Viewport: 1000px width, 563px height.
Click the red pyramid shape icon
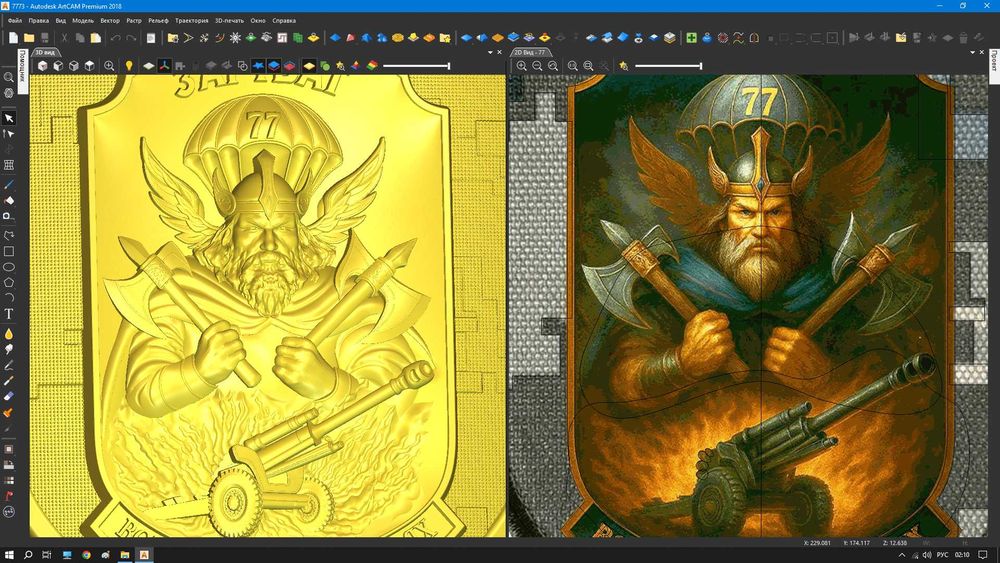click(x=351, y=38)
